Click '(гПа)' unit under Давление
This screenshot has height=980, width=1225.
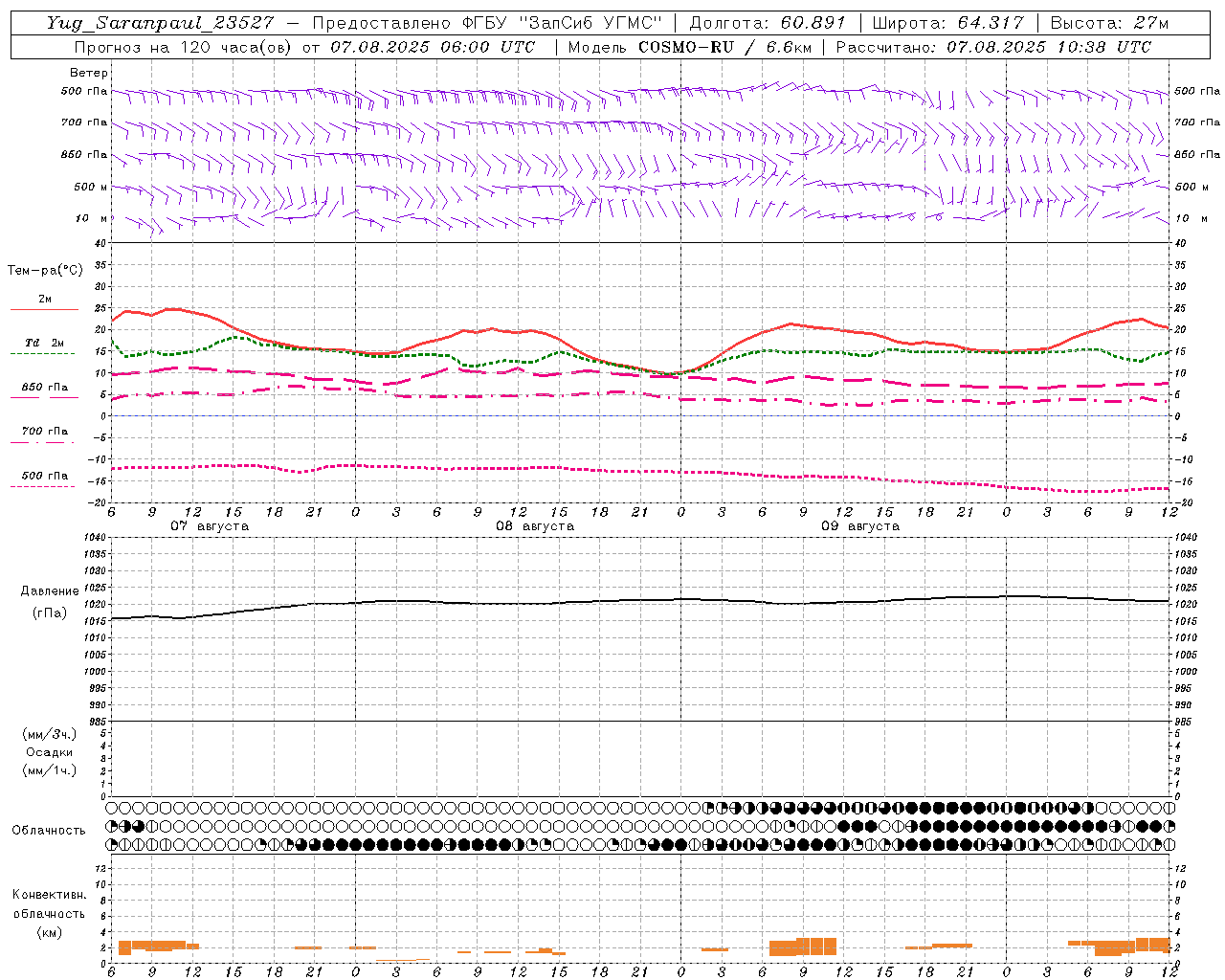[50, 613]
